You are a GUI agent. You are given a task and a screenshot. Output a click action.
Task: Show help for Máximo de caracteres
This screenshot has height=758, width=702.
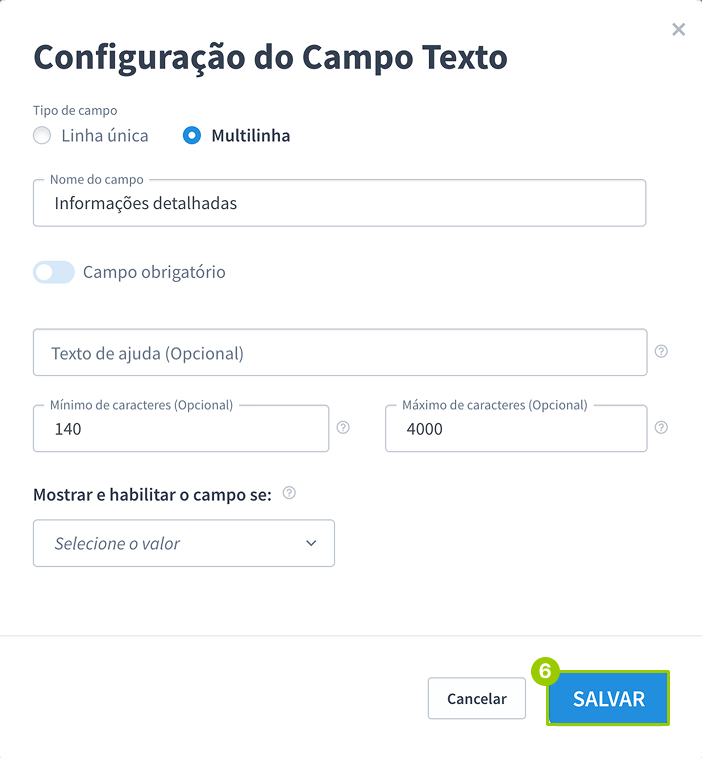point(661,428)
